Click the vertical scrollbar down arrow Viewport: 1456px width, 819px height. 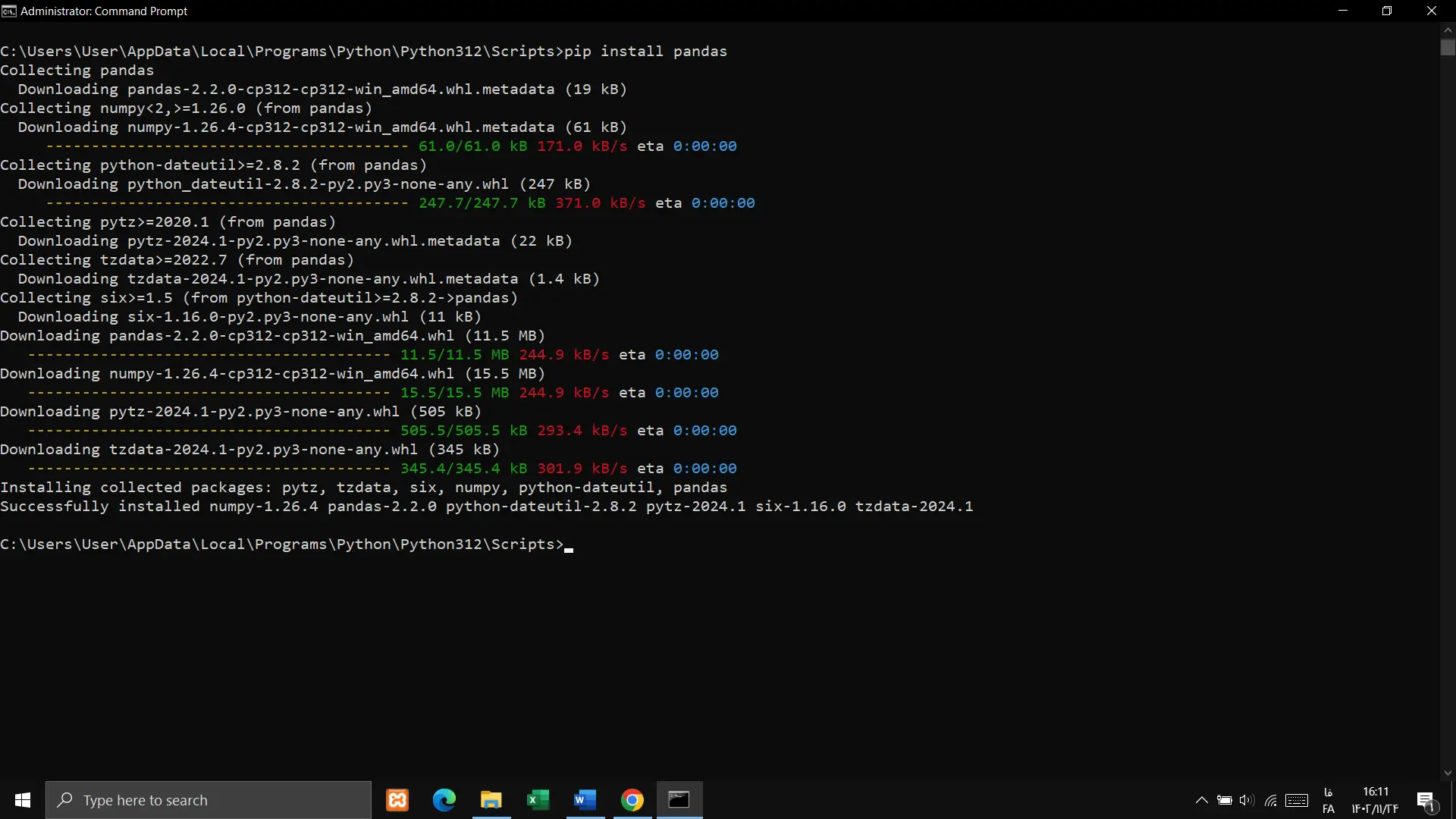(x=1448, y=773)
